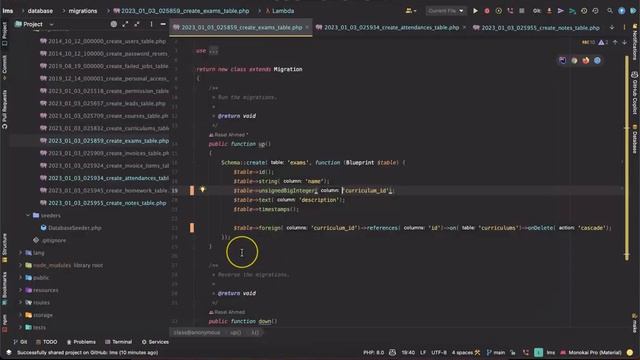Open Services tool window tab

coord(155,342)
